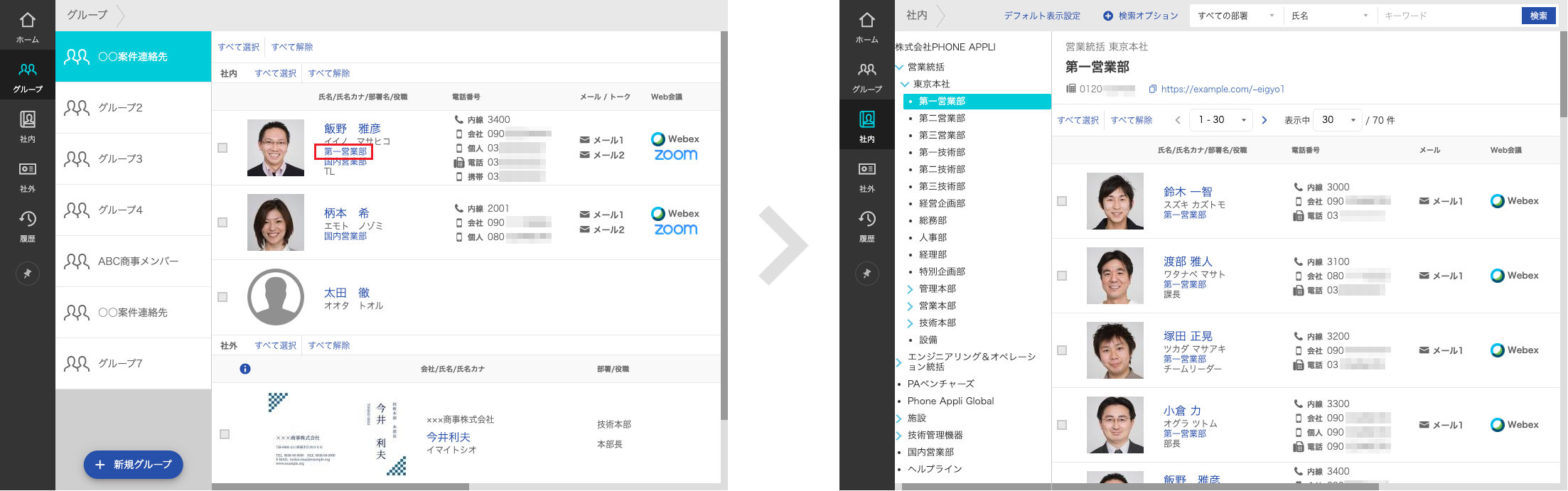Open 表示中 30 items-per-page dropdown
Screen dimensions: 1568x491
(x=1337, y=120)
